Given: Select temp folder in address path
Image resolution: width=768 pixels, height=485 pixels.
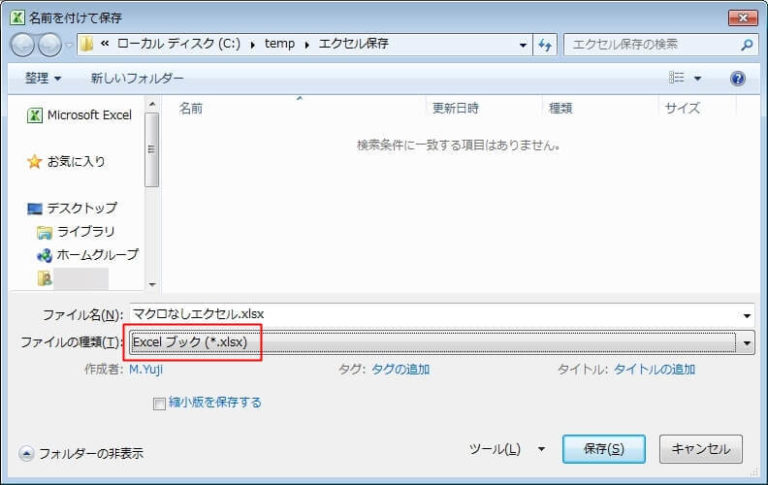Looking at the screenshot, I should 280,44.
